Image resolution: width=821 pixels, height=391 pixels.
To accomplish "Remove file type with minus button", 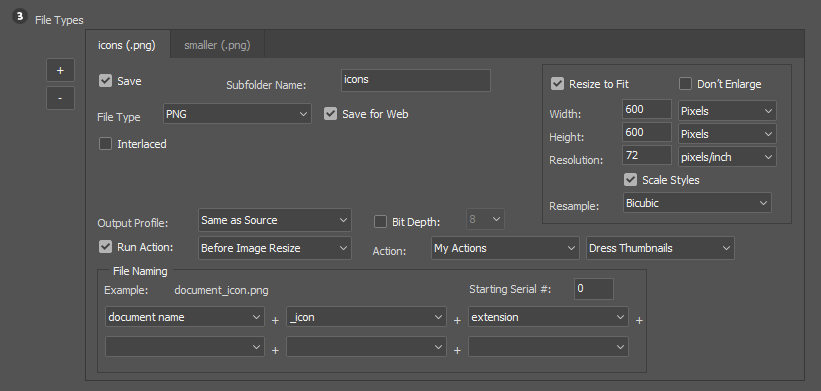I will point(60,98).
